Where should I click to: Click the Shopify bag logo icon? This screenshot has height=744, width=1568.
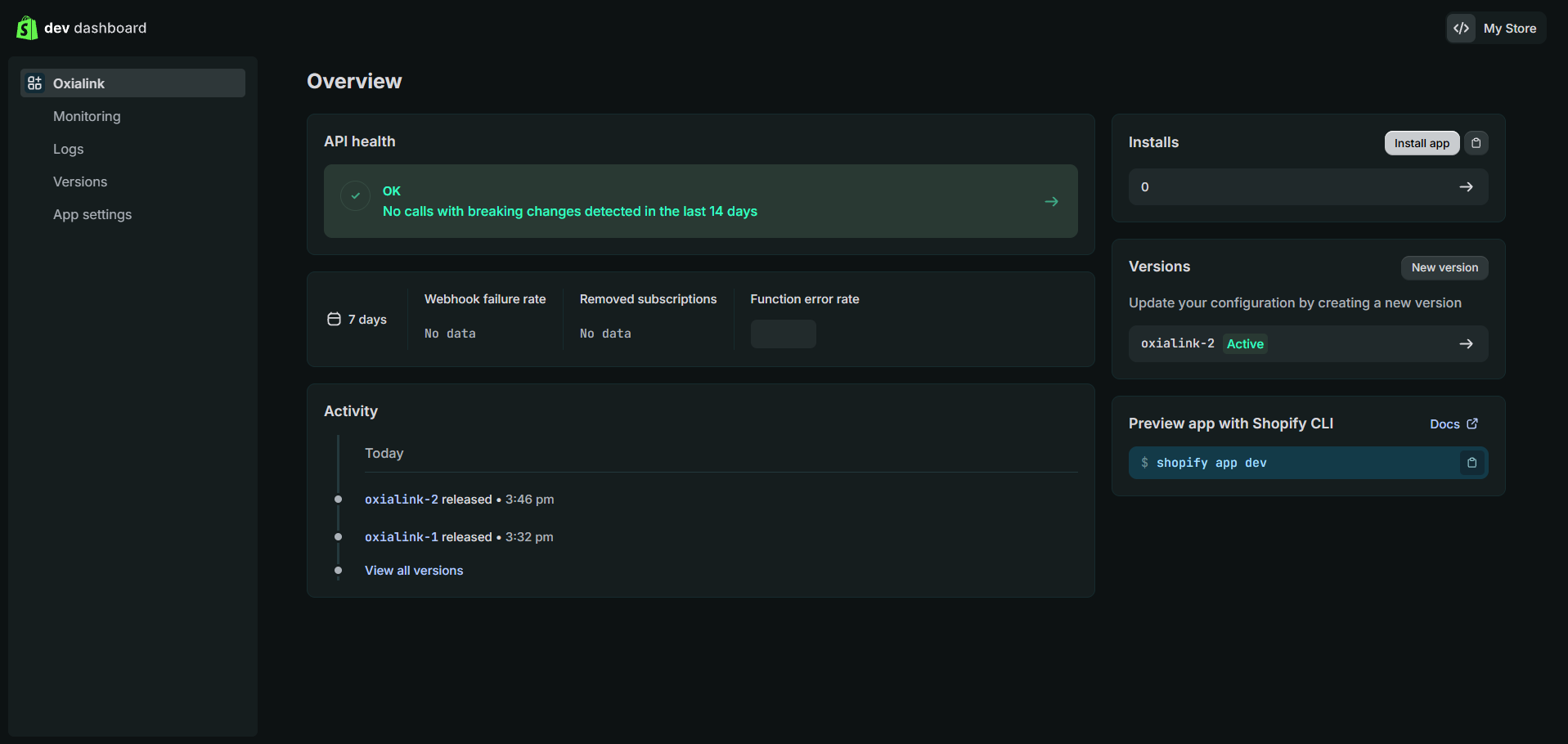click(x=27, y=28)
